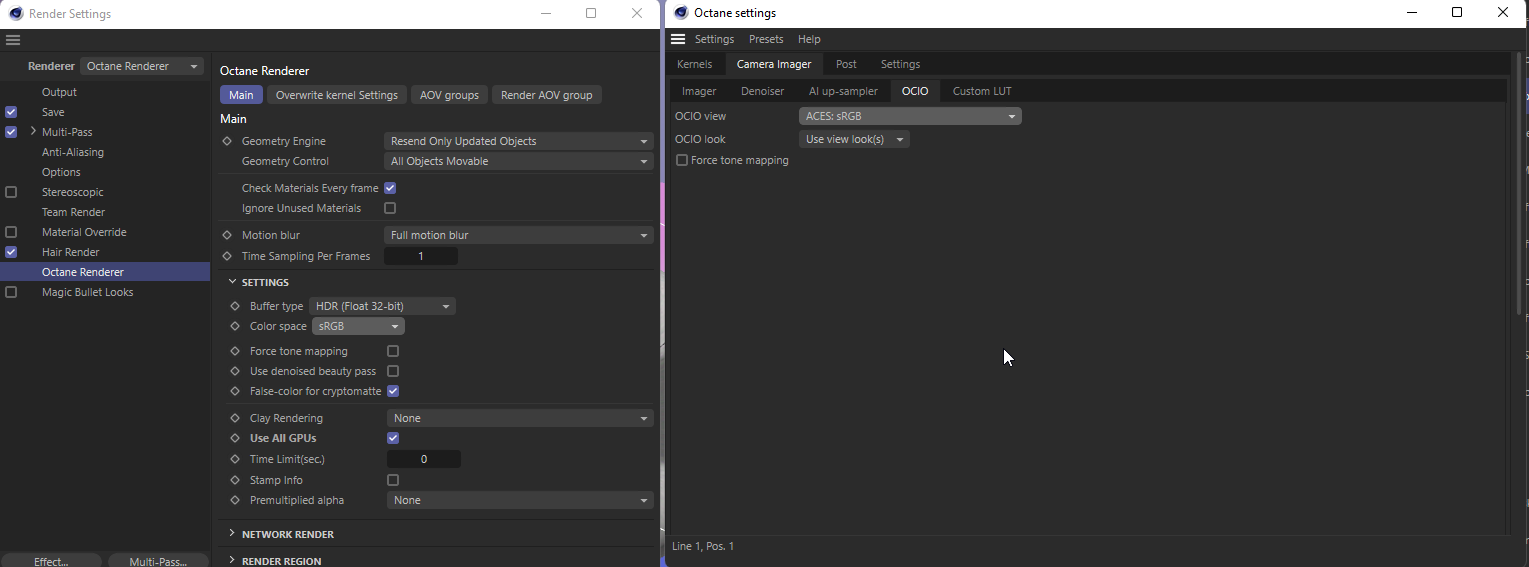Image resolution: width=1529 pixels, height=567 pixels.
Task: Switch to the Kernels tab
Action: pos(694,64)
